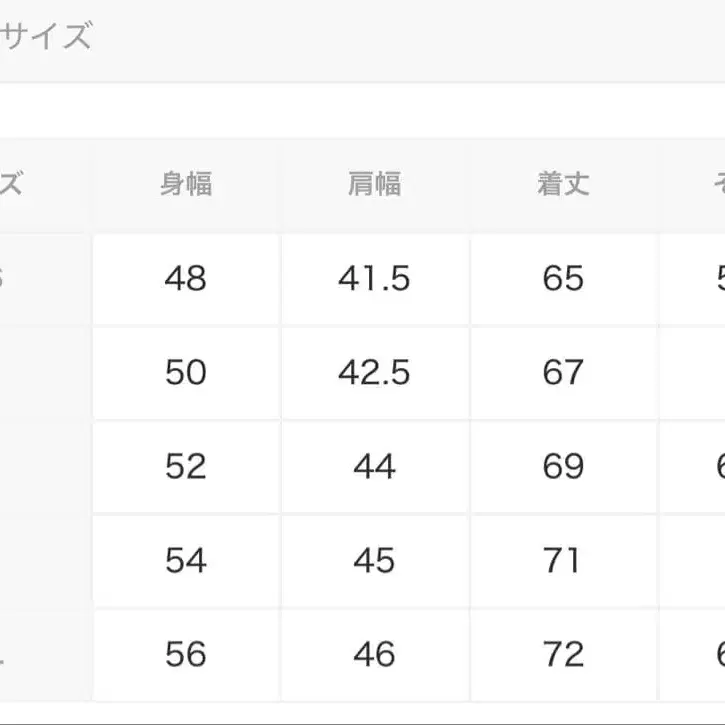
Task: Click the 71 length cell
Action: coord(563,561)
